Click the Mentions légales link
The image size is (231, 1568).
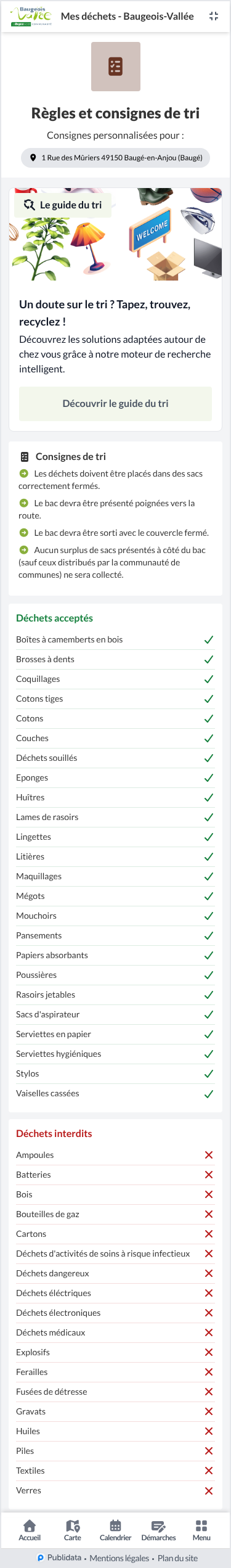point(120,1558)
